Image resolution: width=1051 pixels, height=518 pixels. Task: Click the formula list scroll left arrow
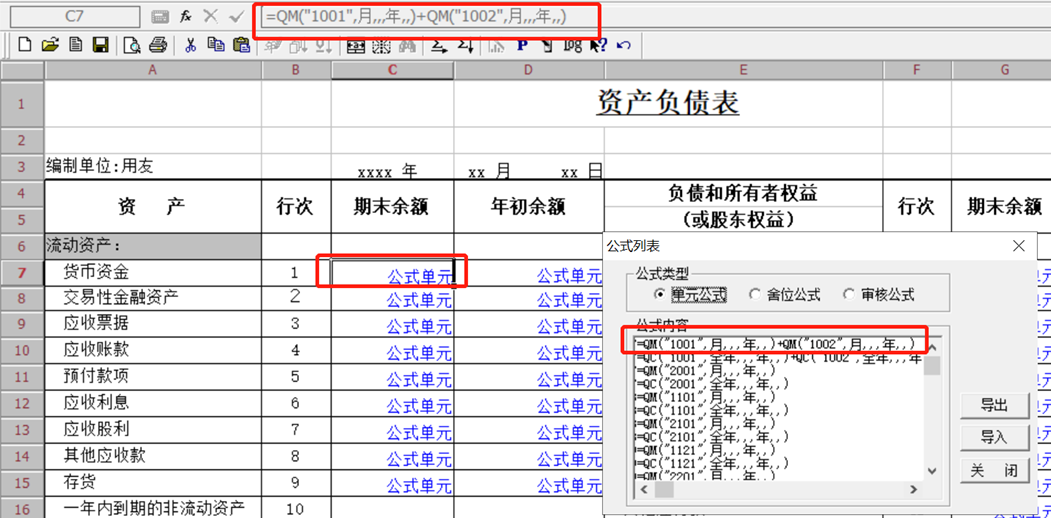click(x=643, y=489)
